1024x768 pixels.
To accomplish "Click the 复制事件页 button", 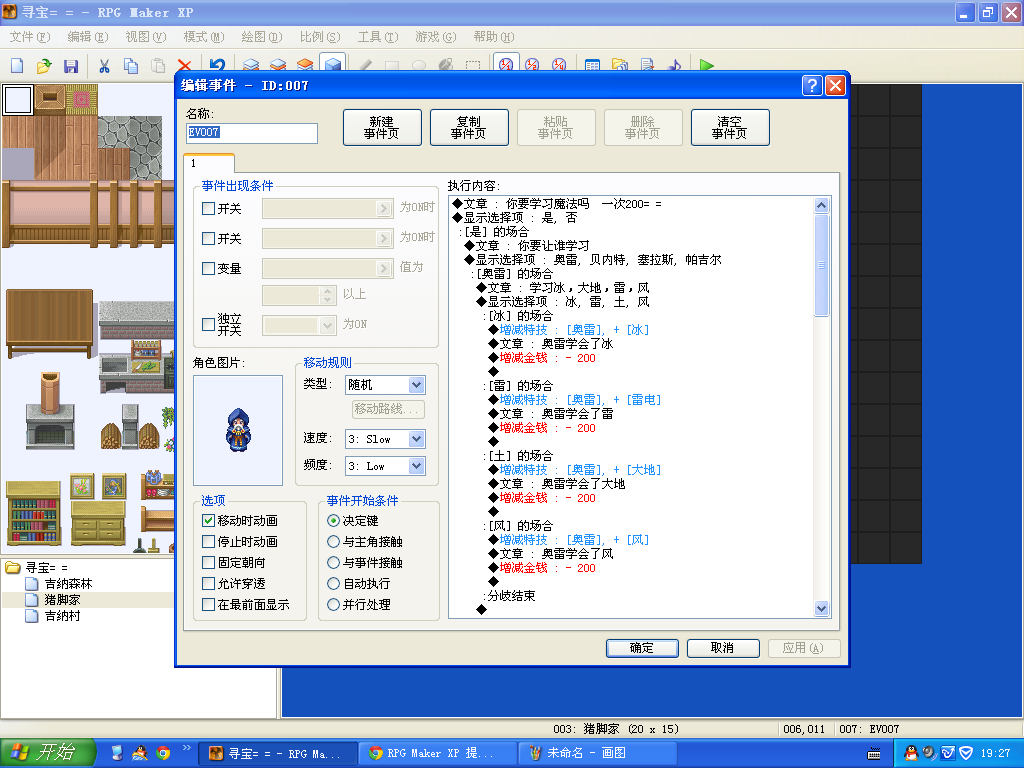I will [x=469, y=127].
